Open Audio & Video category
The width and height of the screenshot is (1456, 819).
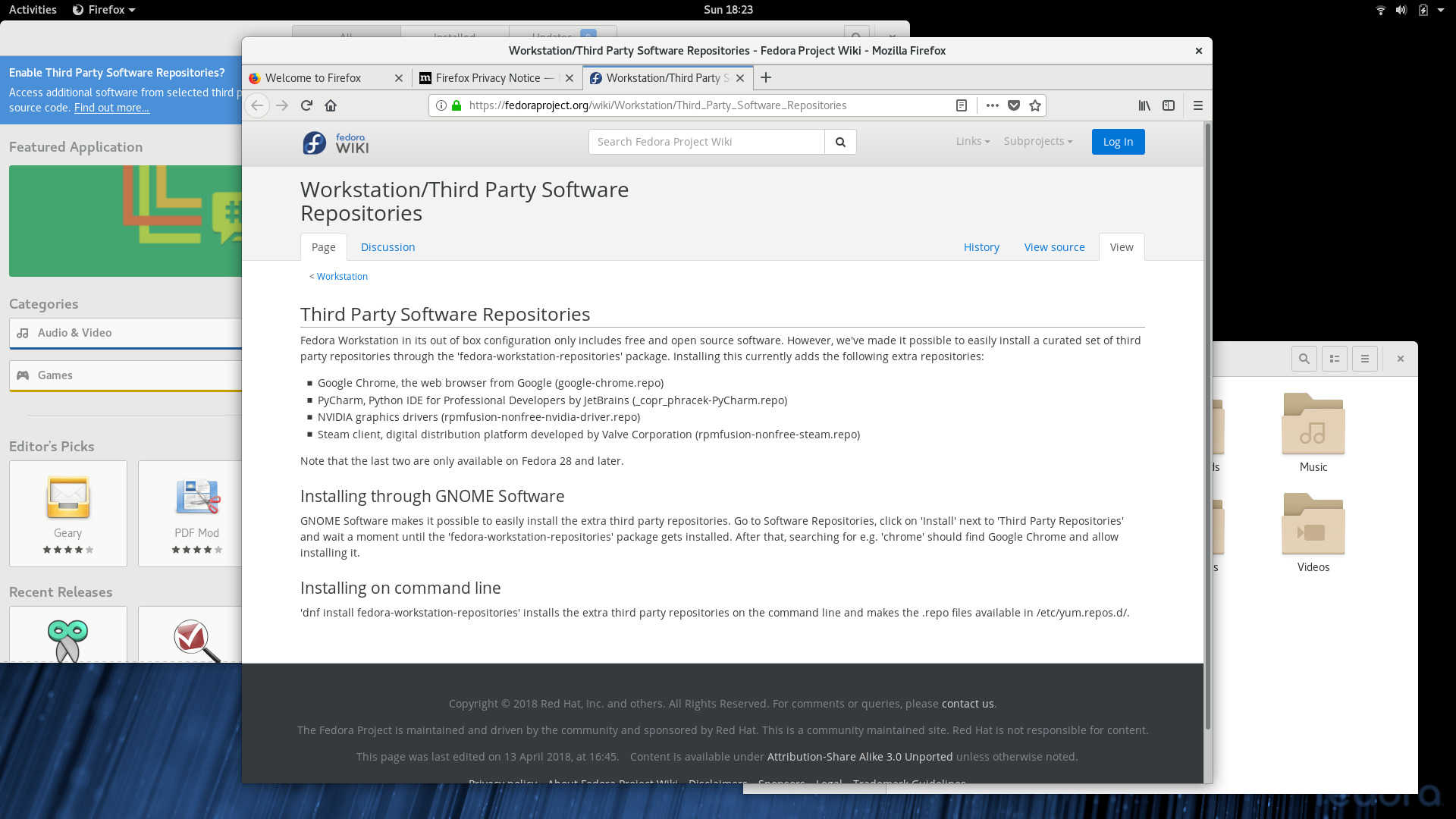pos(126,333)
